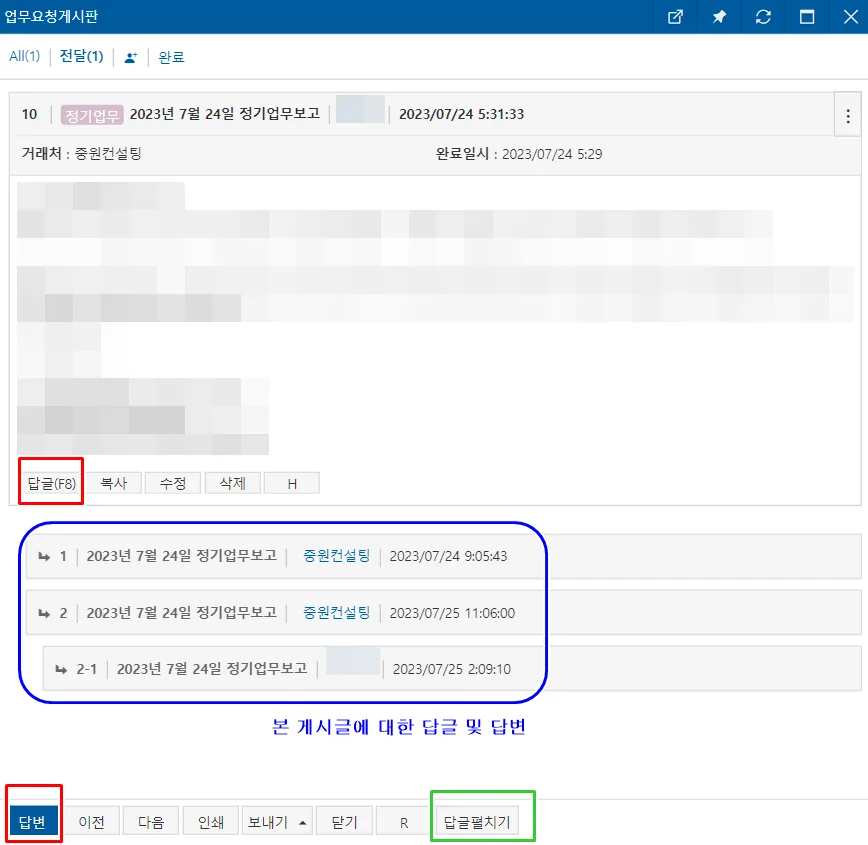Image resolution: width=868 pixels, height=845 pixels.
Task: Click the 인쇄 print button
Action: (211, 821)
